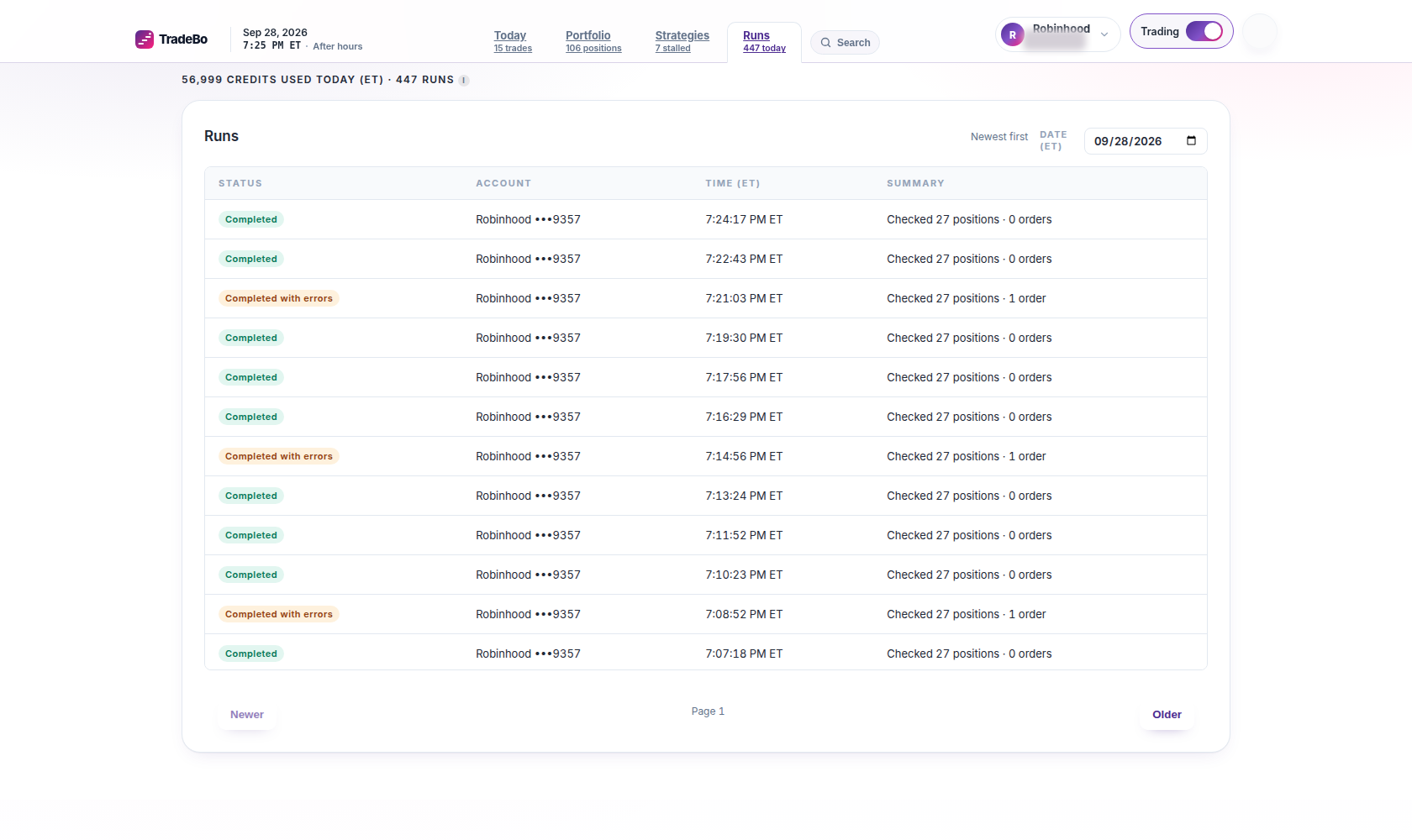Viewport: 1412px width, 840px height.
Task: Click the SUMMARY column header
Action: [x=915, y=183]
